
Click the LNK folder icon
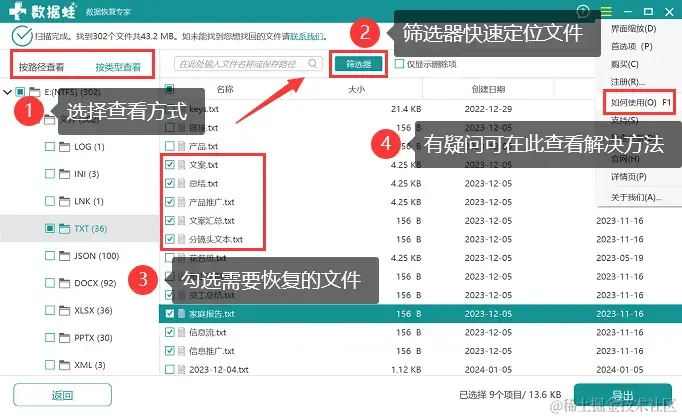point(64,201)
